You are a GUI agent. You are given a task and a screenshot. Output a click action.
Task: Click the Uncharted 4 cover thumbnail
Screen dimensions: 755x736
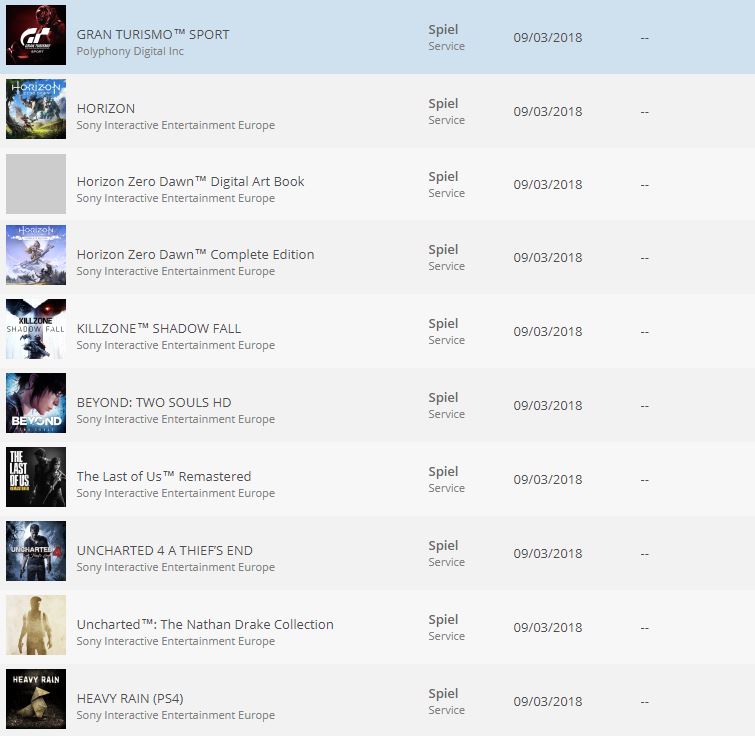36,551
